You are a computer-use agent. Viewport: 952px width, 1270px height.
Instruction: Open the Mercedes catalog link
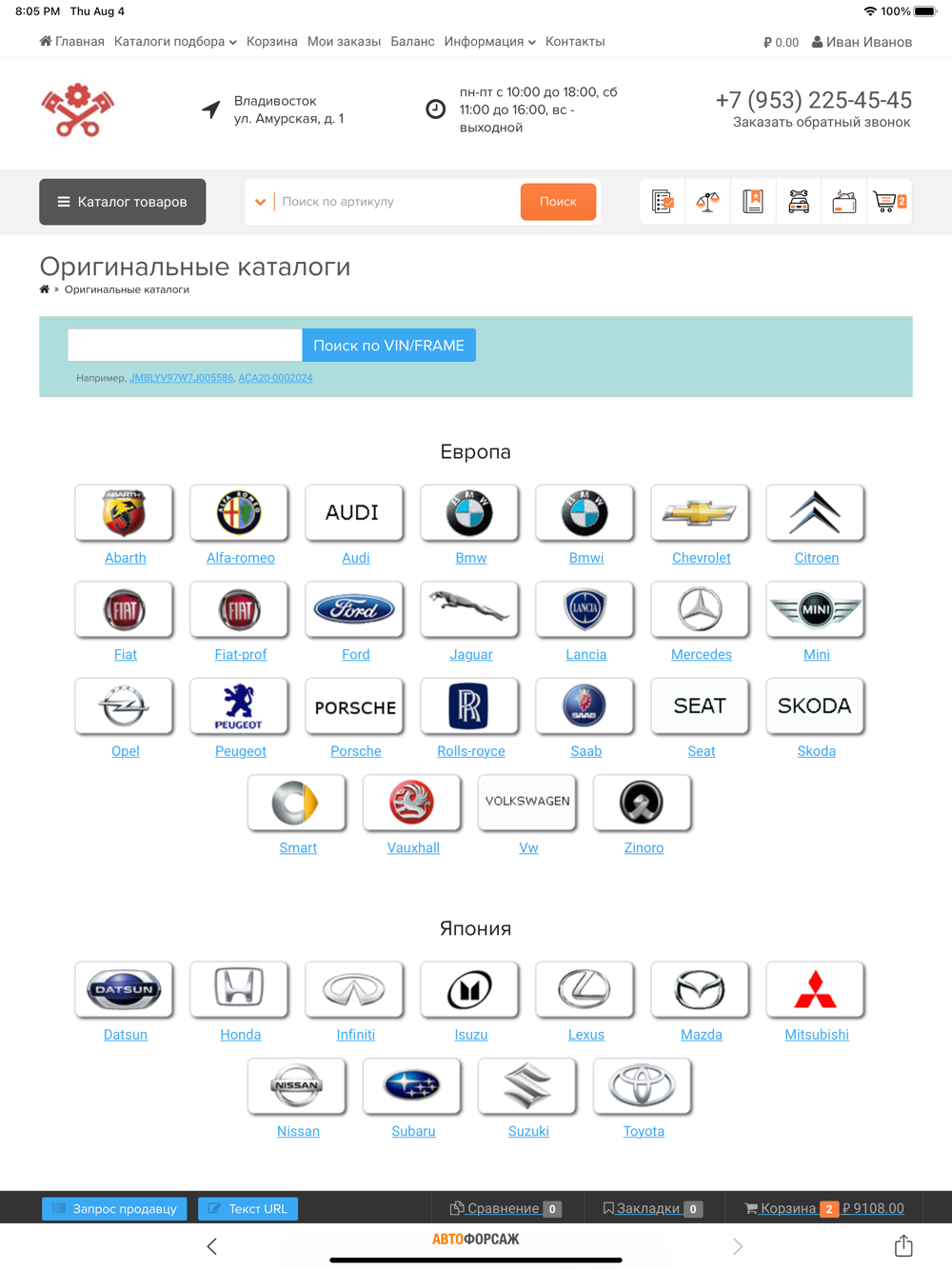tap(701, 655)
